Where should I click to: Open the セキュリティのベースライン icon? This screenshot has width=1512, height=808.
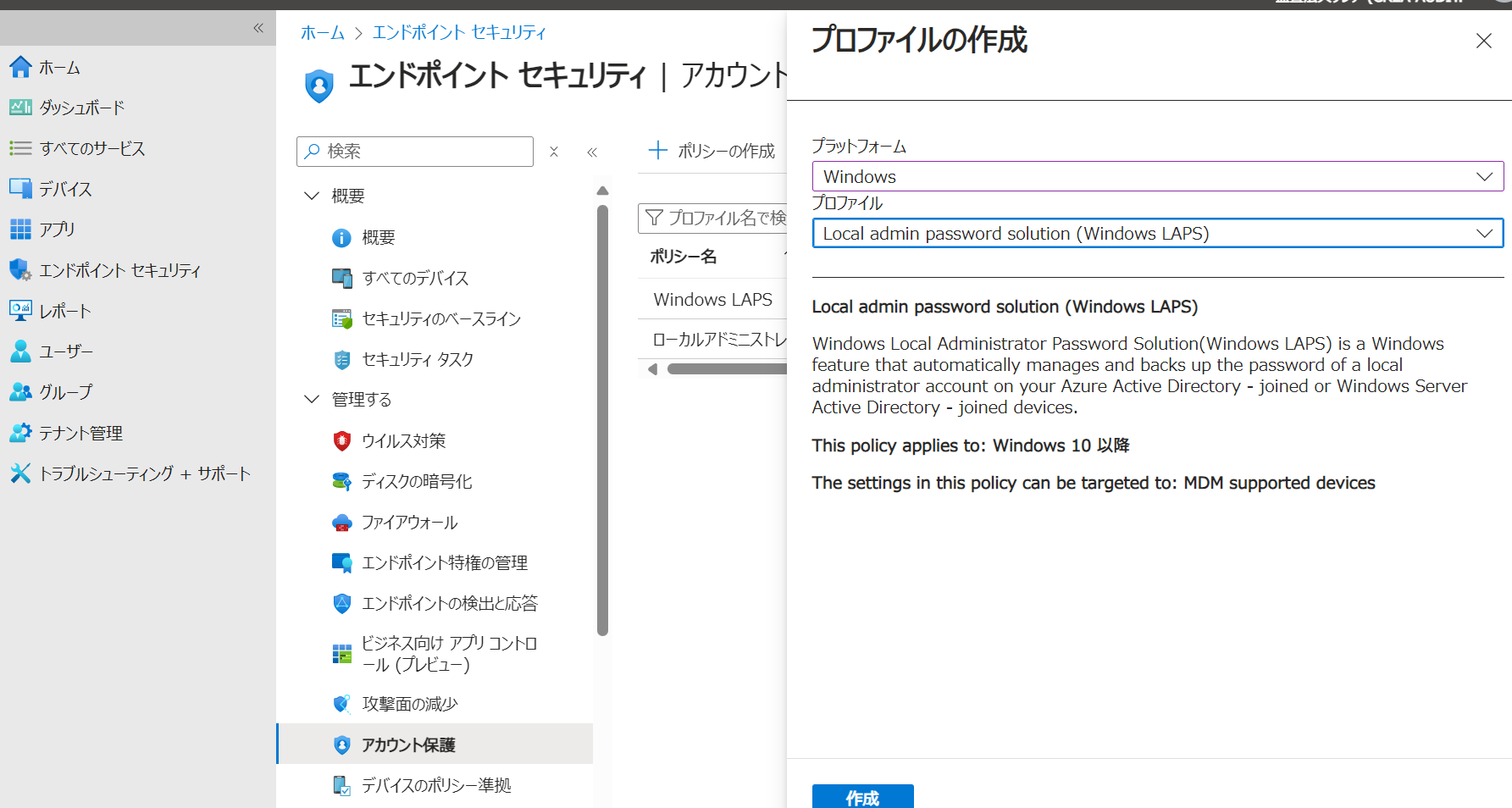[x=341, y=318]
